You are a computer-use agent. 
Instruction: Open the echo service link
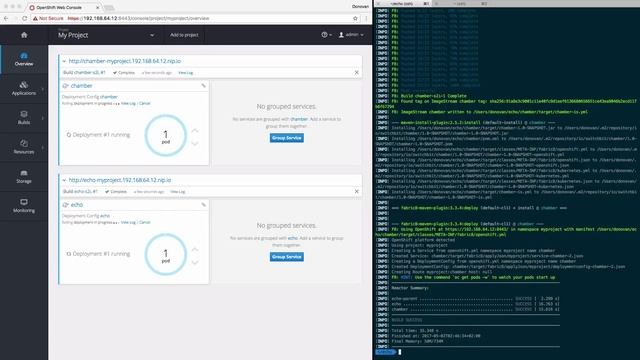(x=77, y=204)
